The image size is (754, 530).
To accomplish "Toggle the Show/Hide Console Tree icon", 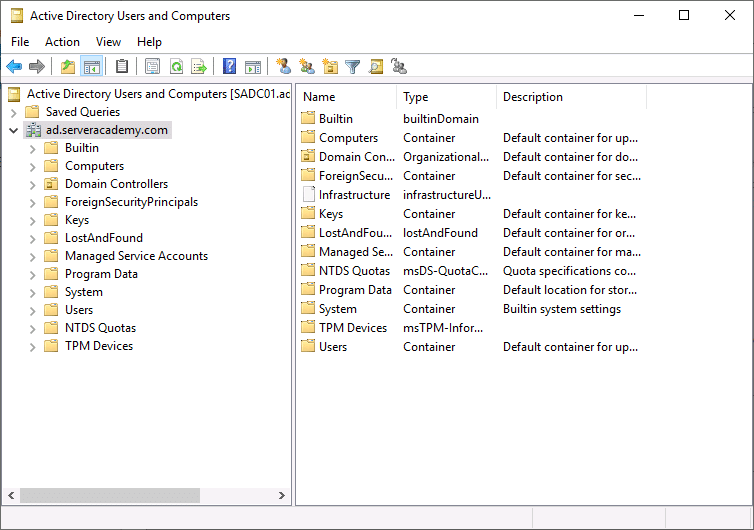I will point(92,66).
